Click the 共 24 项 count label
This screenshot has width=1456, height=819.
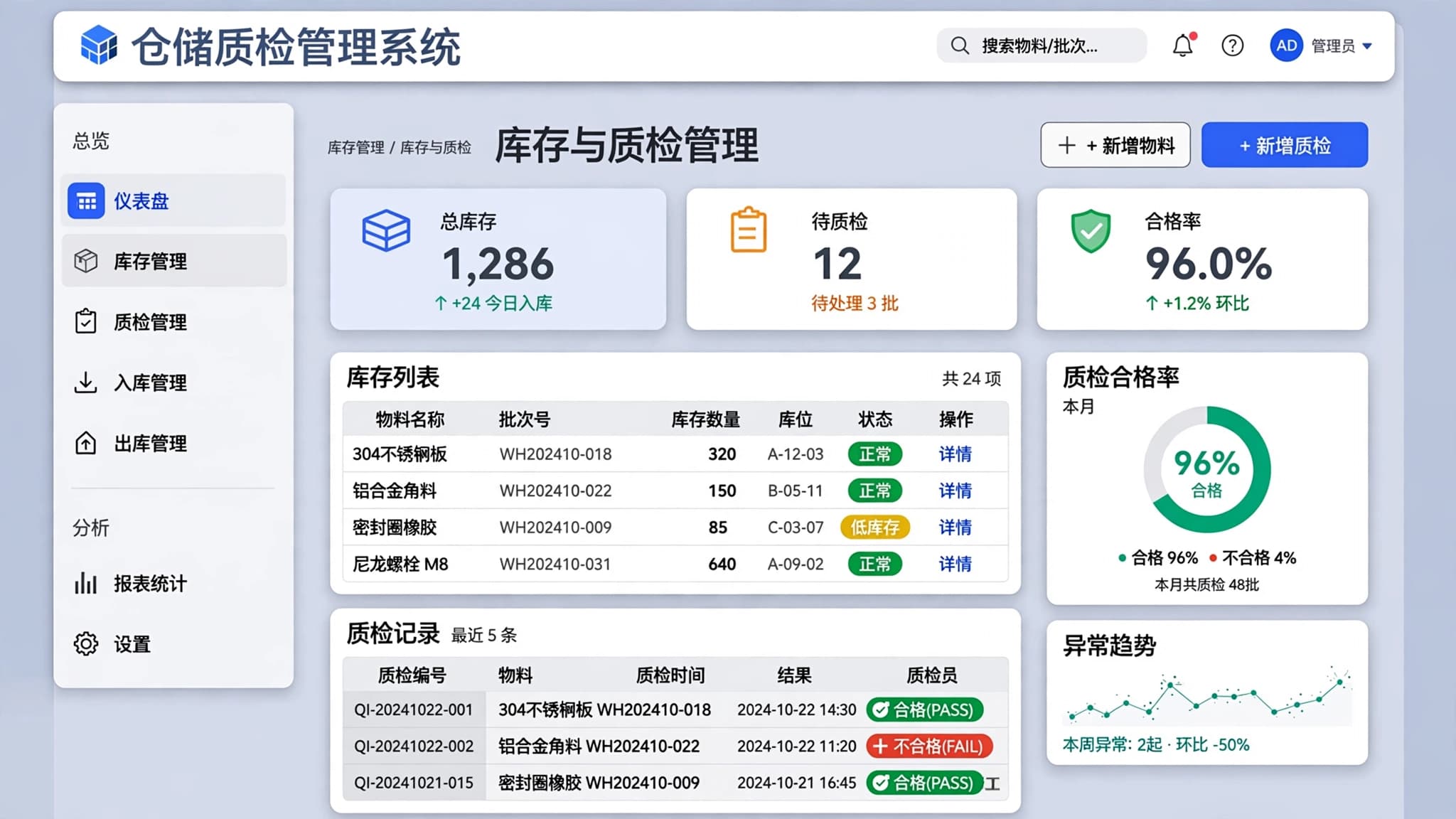coord(971,379)
